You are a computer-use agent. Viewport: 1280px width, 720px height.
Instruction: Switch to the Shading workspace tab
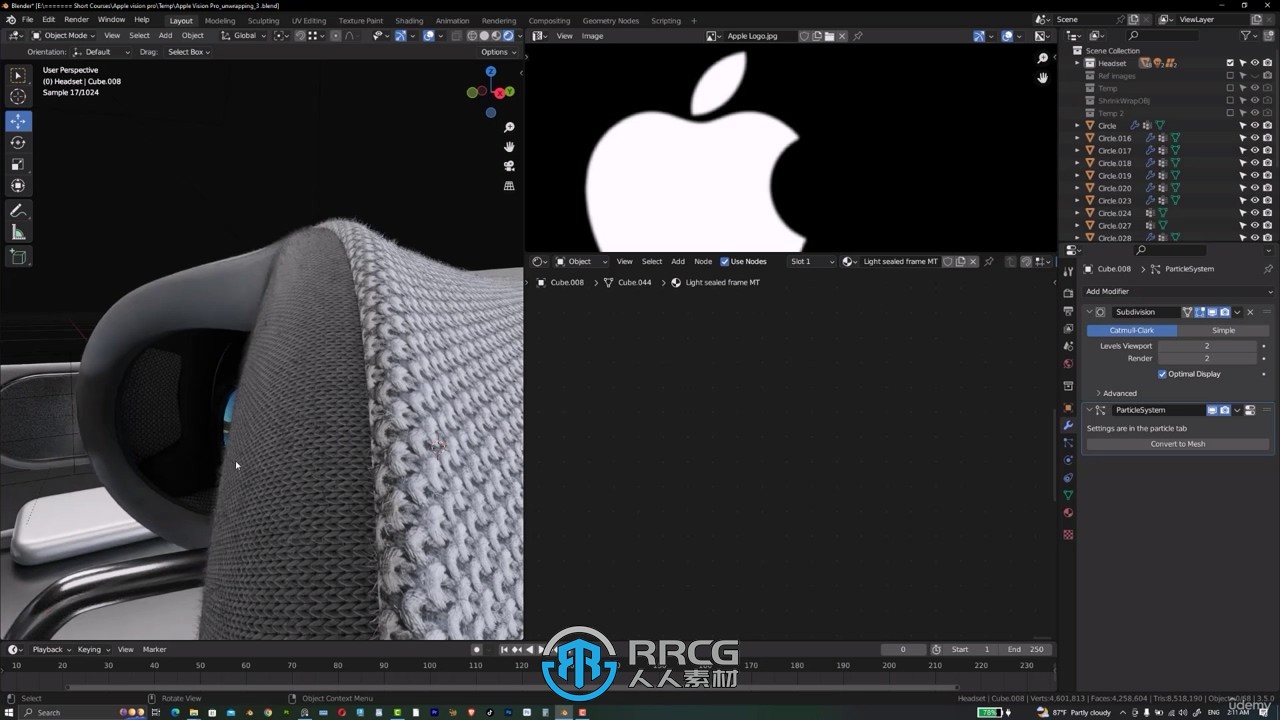click(x=409, y=20)
